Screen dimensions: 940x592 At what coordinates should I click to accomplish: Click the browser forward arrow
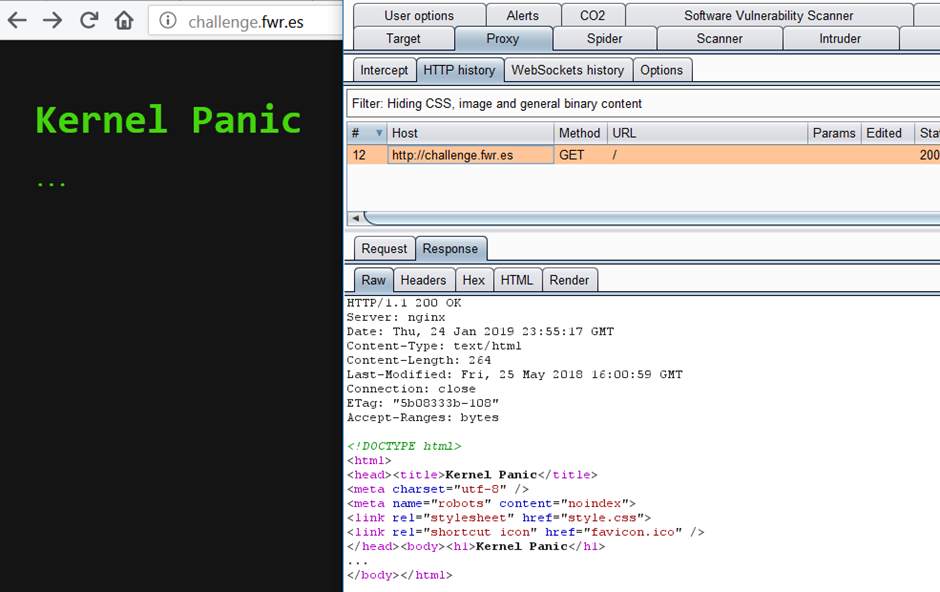52,20
